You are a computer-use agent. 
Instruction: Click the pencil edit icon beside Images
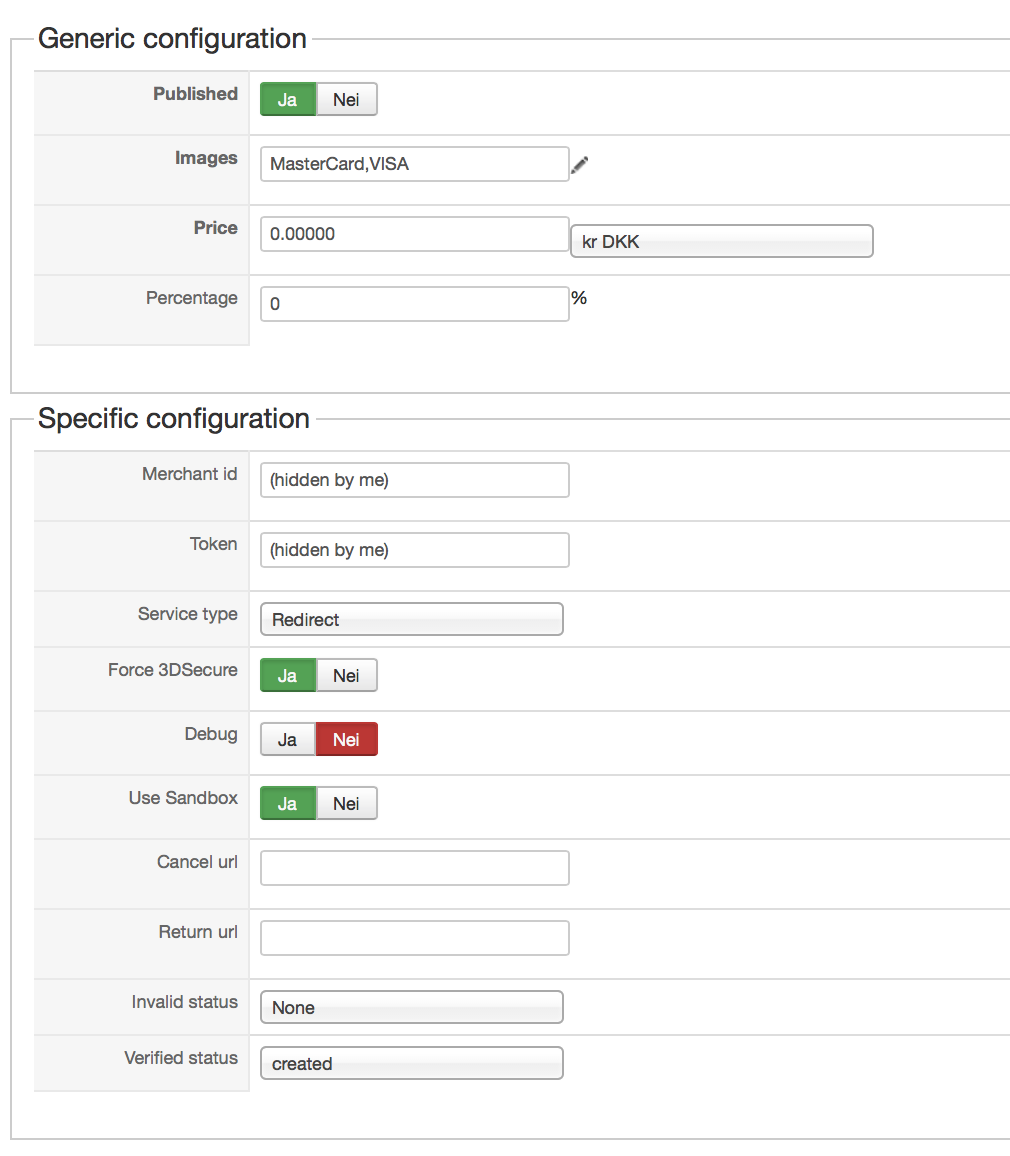coord(580,165)
